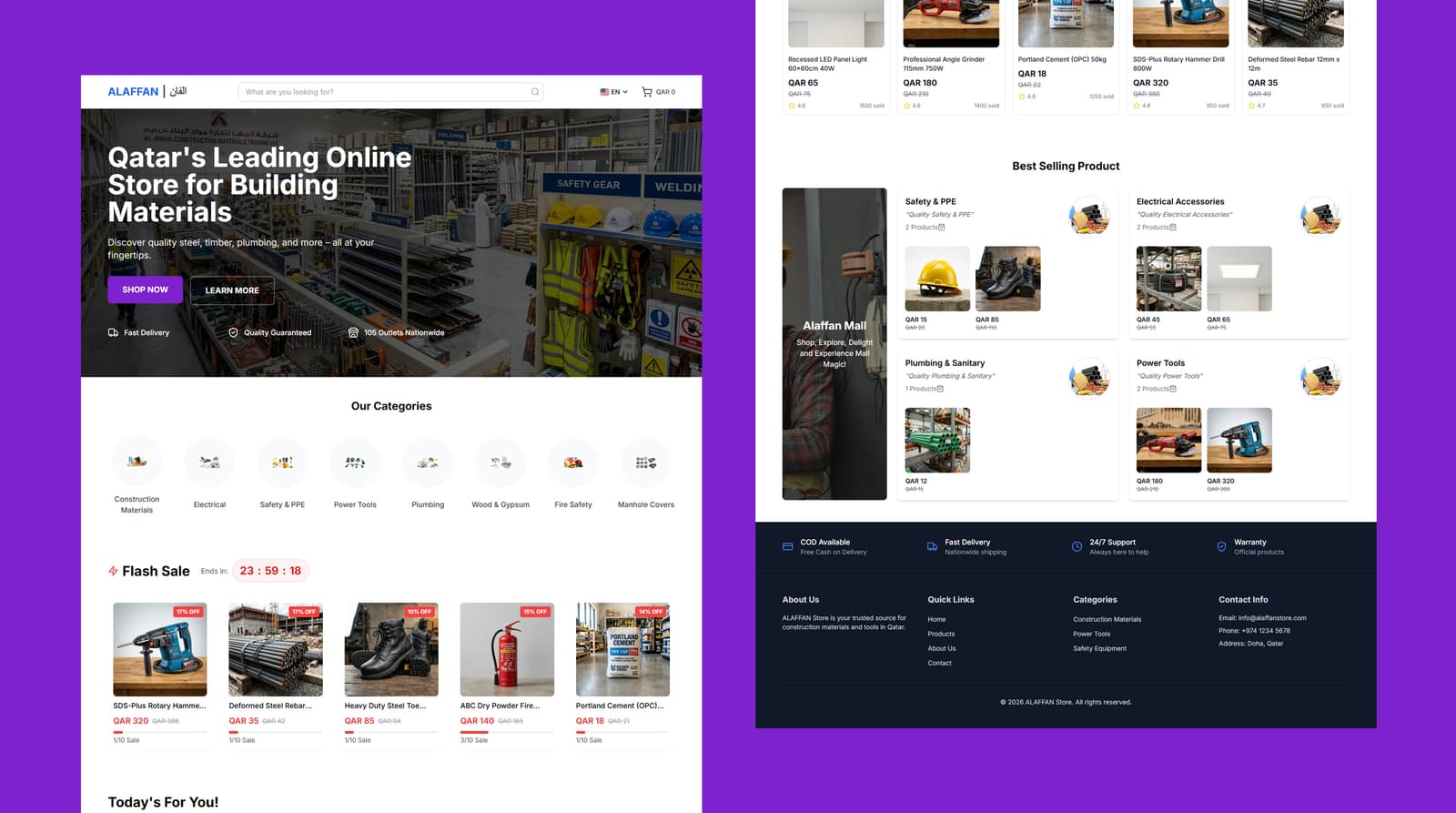
Task: Select the Wood & Gypsum category icon
Action: pyautogui.click(x=500, y=462)
